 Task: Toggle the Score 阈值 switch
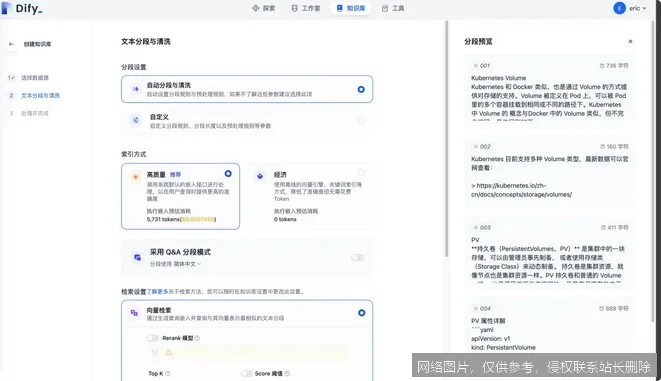tap(247, 373)
